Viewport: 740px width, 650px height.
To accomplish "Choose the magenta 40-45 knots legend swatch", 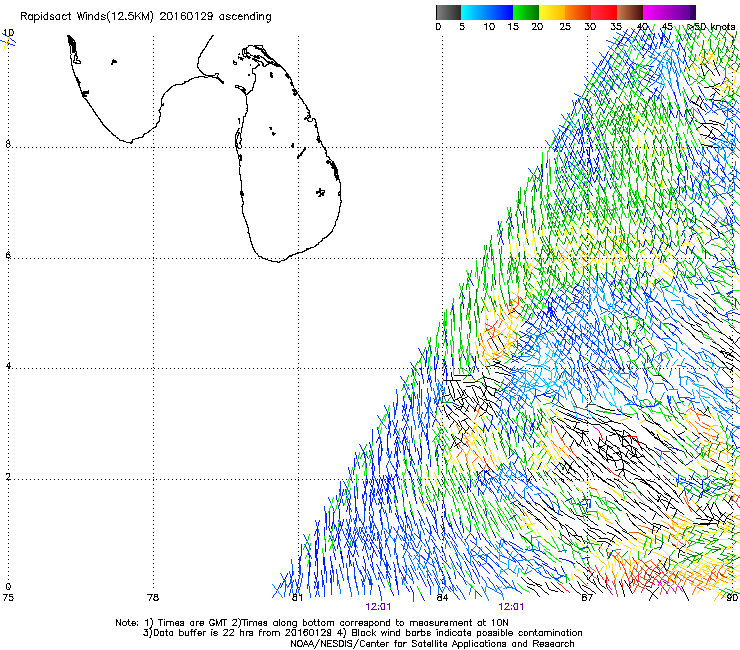I will pyautogui.click(x=656, y=12).
